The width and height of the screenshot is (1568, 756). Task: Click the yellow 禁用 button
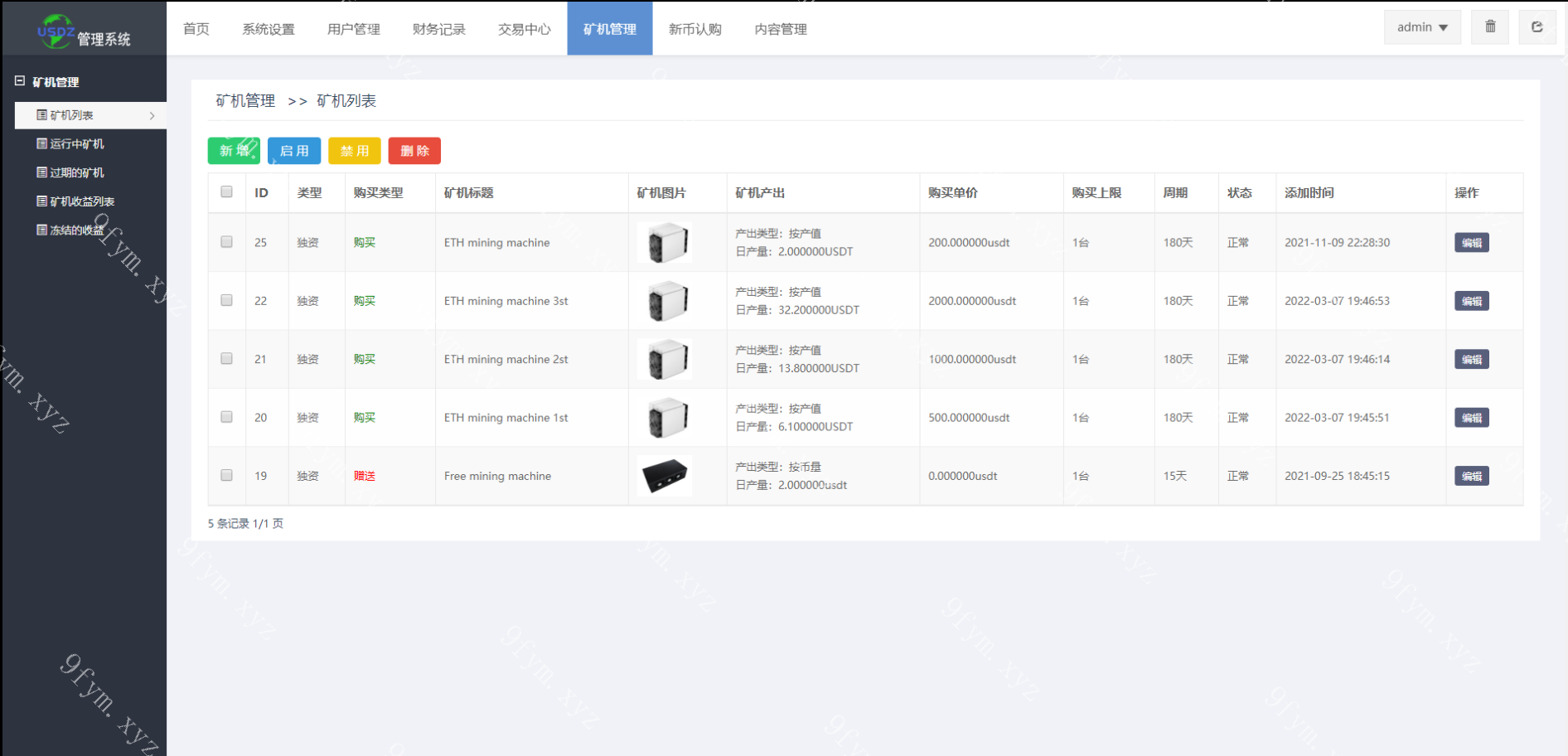coord(355,151)
